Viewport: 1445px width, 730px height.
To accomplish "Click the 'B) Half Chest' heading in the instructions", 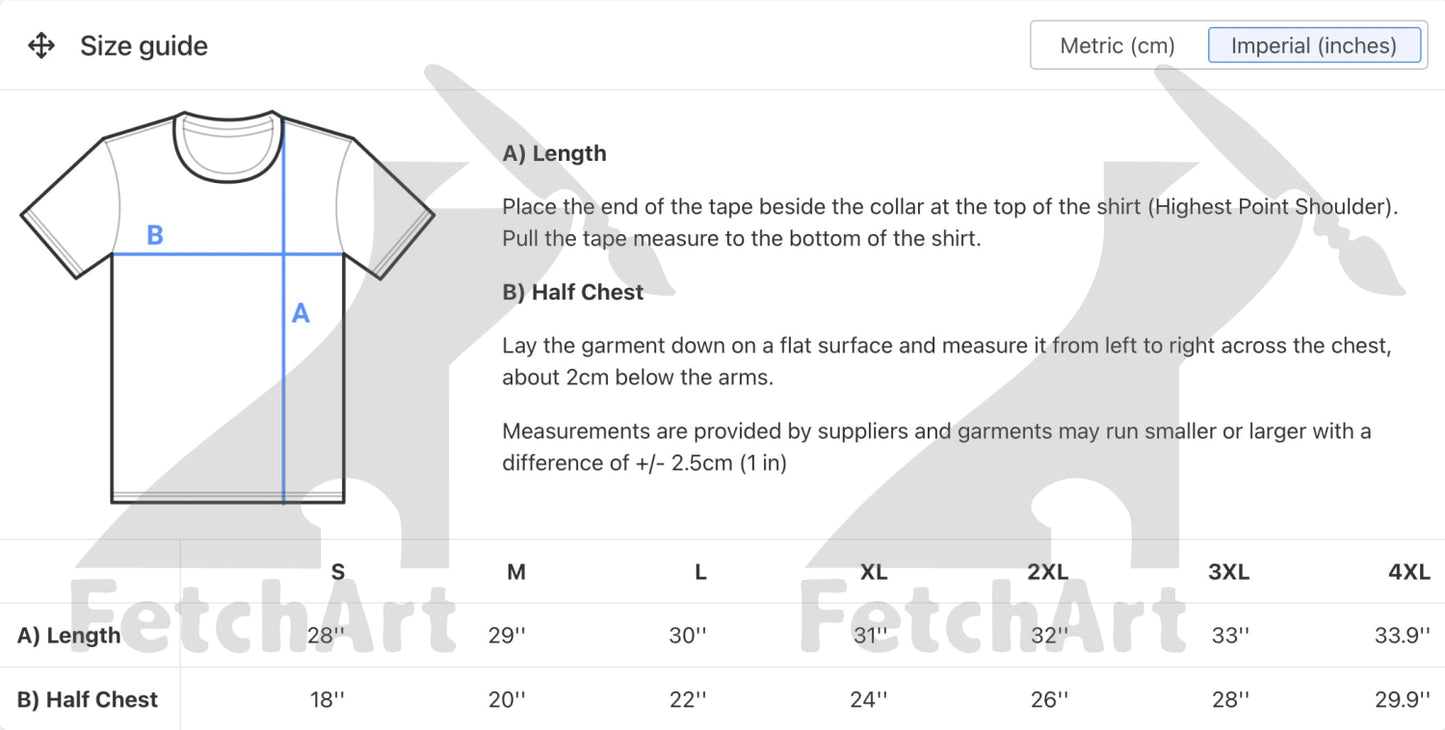I will 573,292.
